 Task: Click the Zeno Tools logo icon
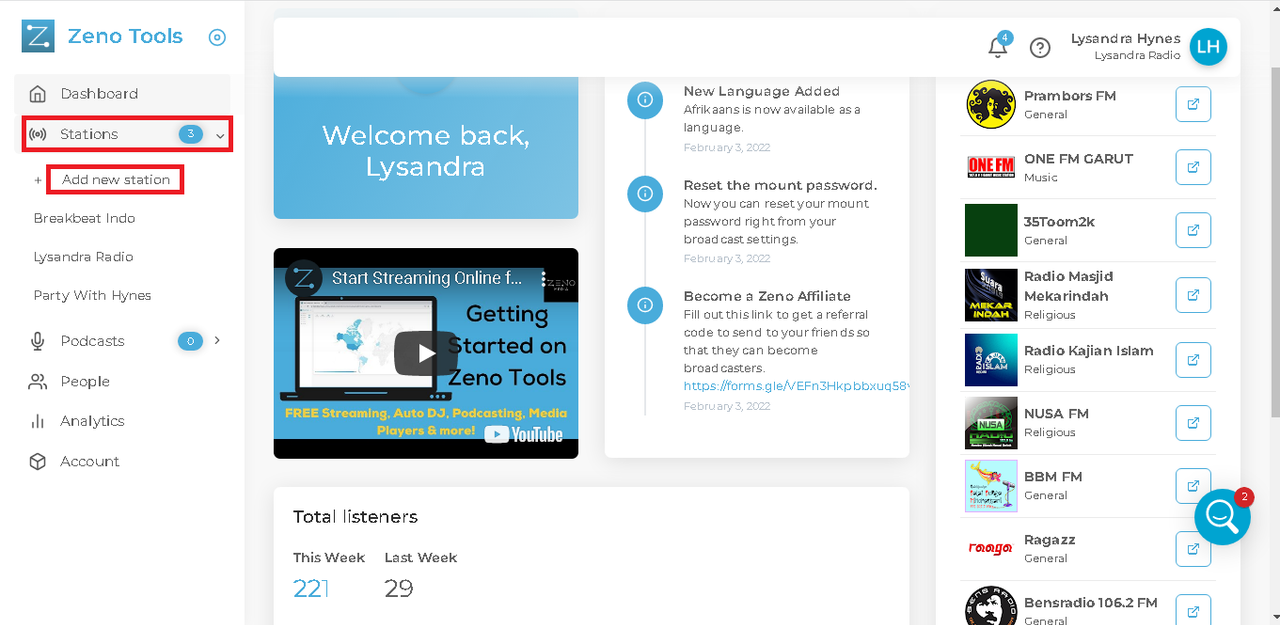(x=38, y=36)
